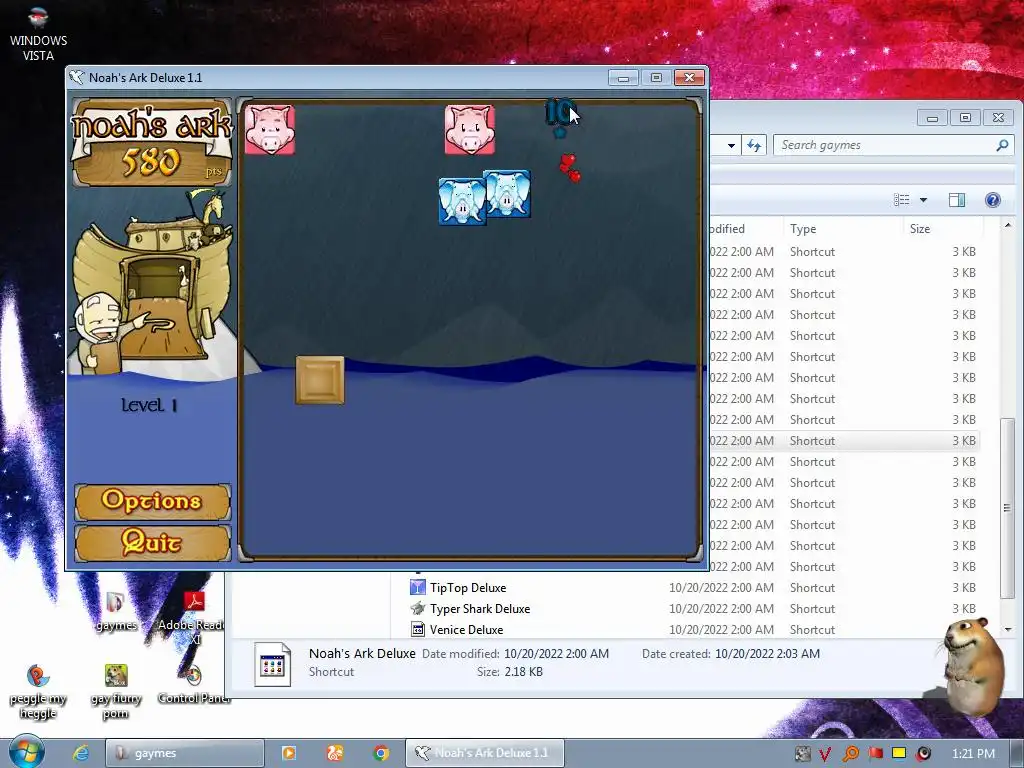Screen dimensions: 1024x768
Task: Select the Control Panel desktop icon
Action: [194, 684]
